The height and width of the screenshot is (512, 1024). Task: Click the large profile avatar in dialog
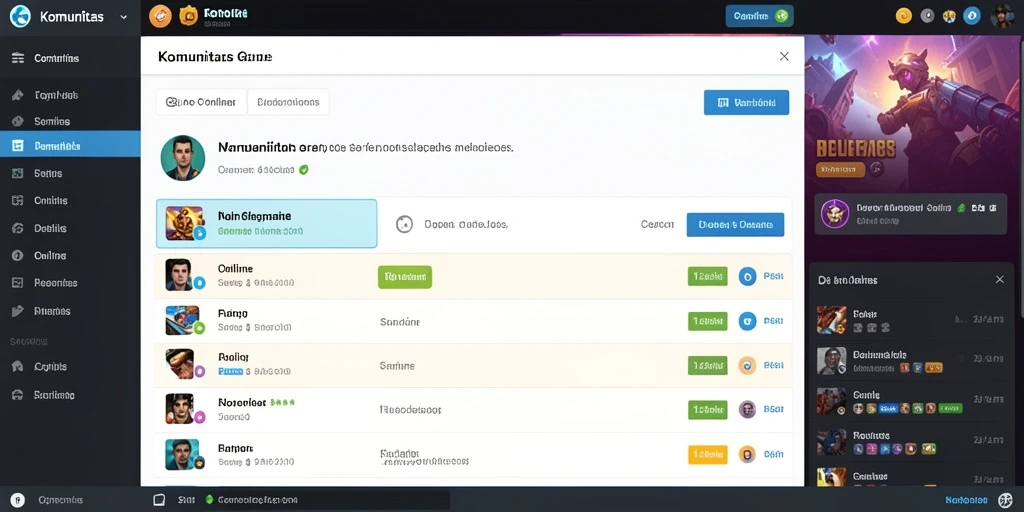coord(183,158)
